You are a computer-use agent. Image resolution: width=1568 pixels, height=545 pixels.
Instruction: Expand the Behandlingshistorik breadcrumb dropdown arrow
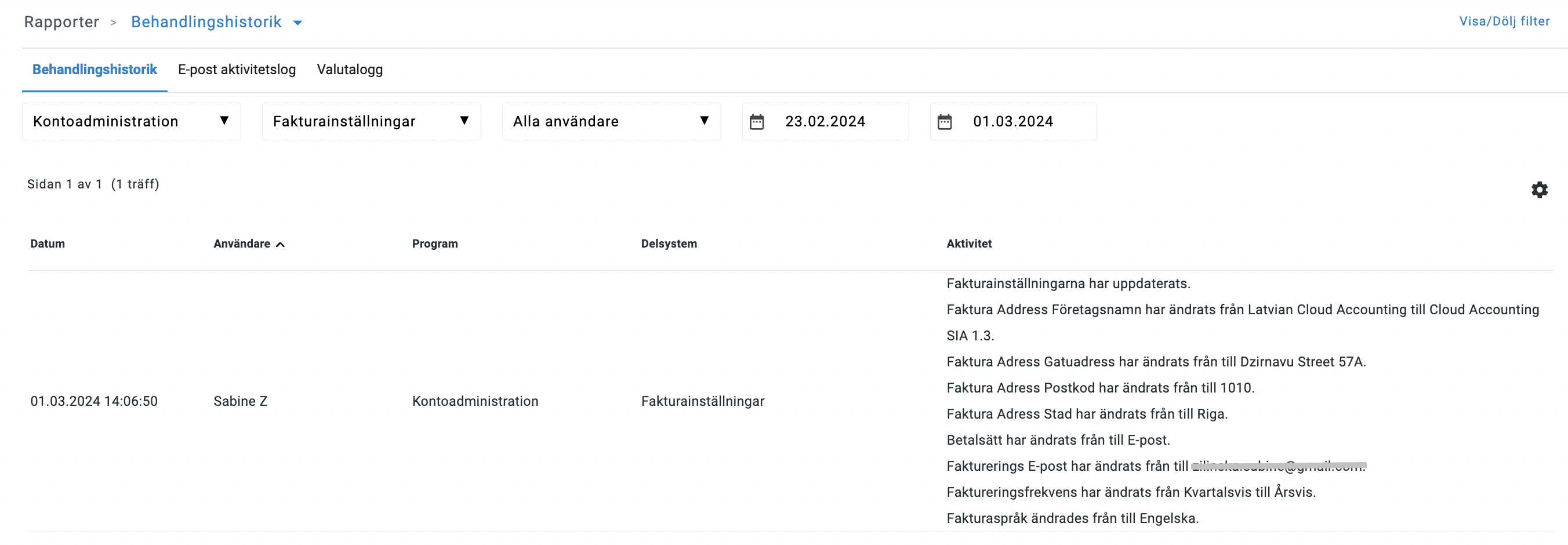[297, 23]
